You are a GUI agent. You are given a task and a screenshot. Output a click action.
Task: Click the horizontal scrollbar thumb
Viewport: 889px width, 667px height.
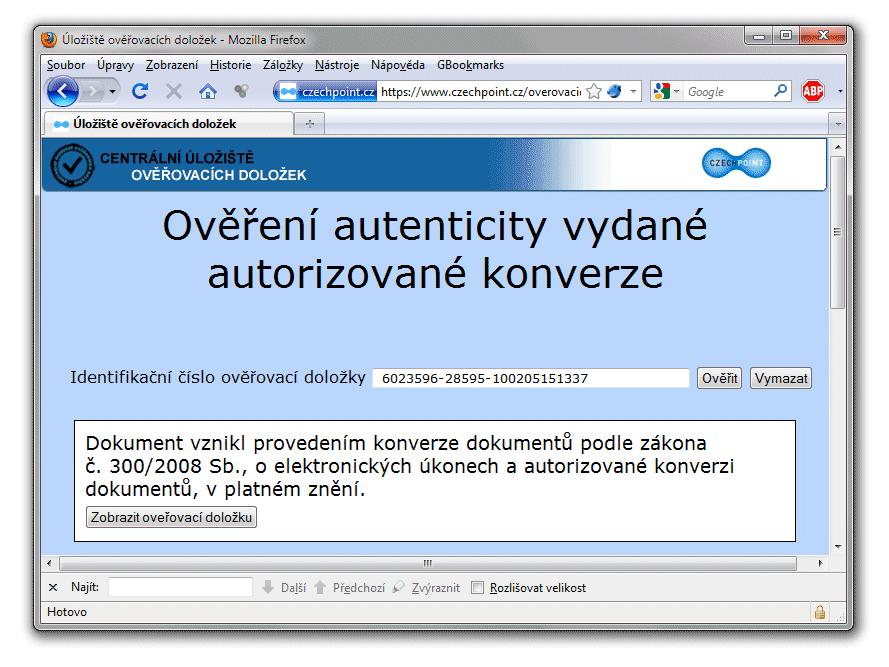(x=427, y=563)
